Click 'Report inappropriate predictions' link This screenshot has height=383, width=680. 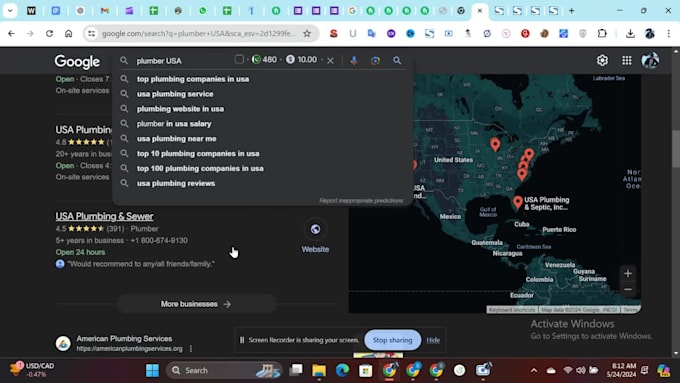pos(361,200)
